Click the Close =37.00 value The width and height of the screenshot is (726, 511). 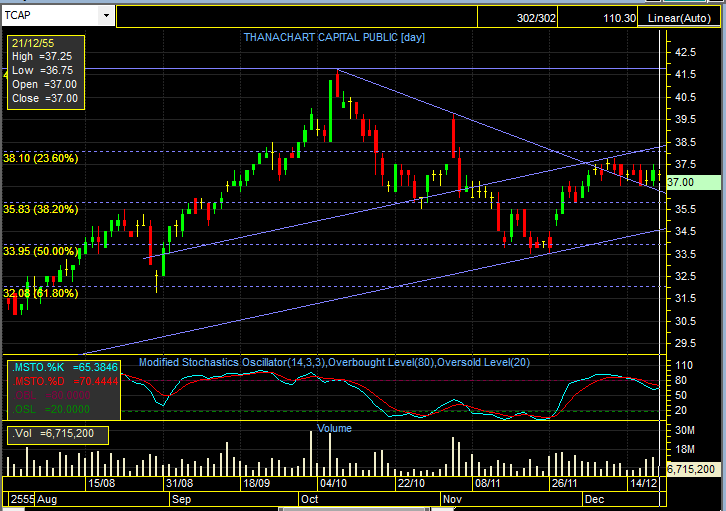tap(45, 98)
